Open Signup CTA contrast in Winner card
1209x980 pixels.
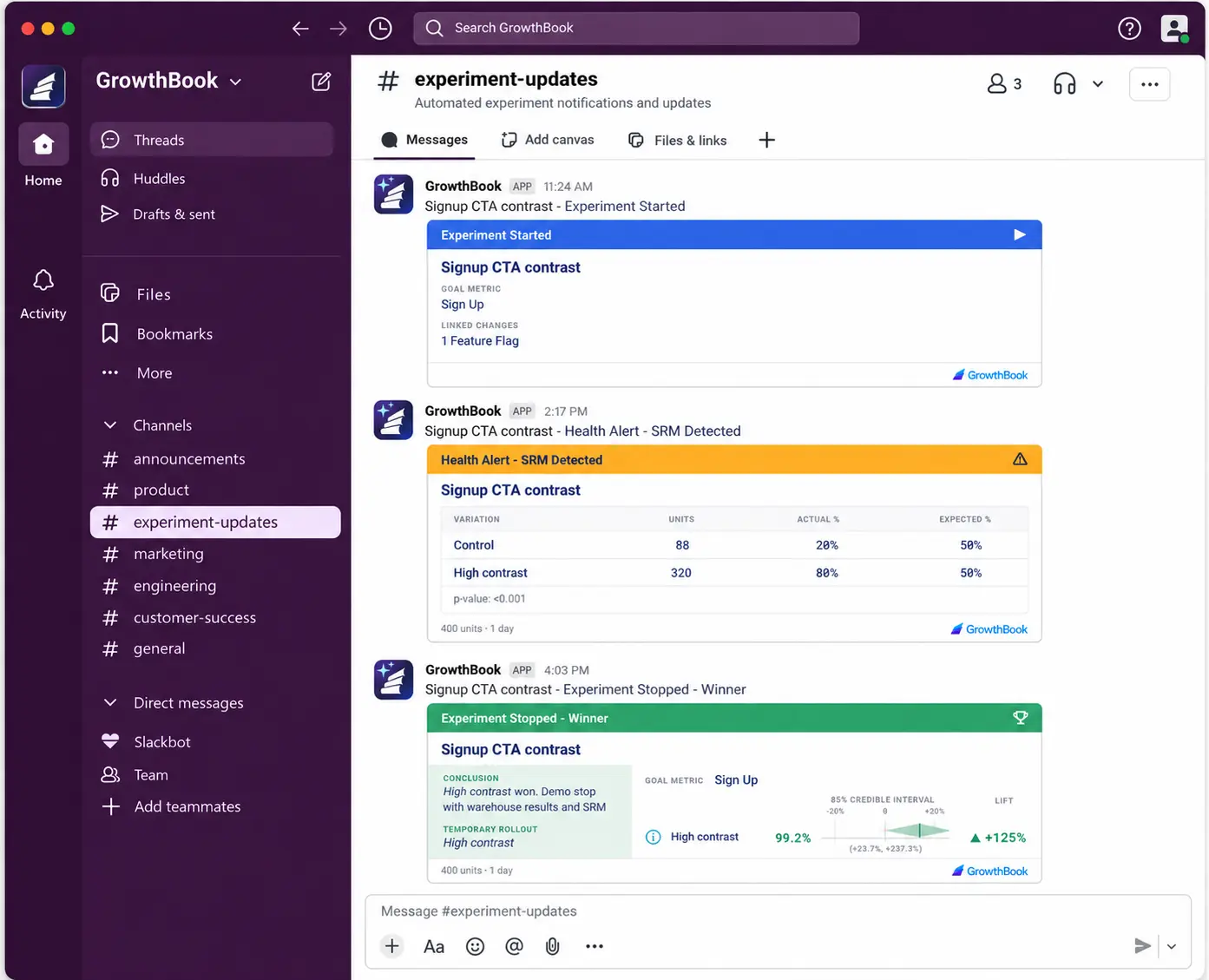click(510, 750)
